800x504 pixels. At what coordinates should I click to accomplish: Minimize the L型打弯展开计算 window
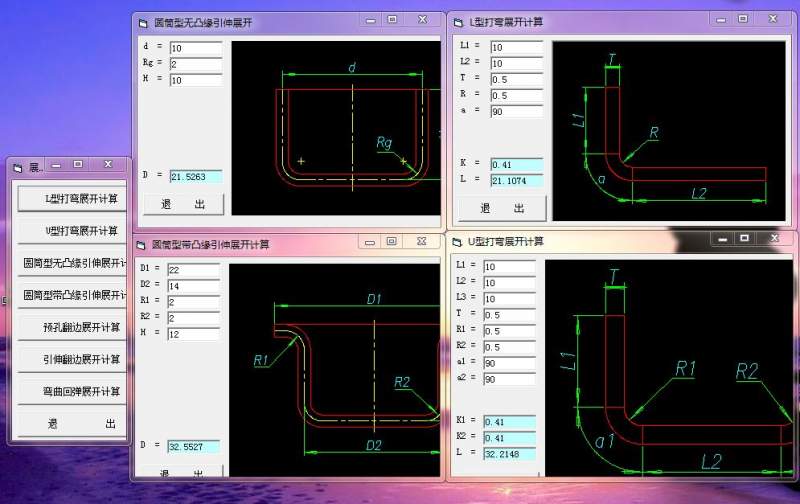tap(721, 19)
